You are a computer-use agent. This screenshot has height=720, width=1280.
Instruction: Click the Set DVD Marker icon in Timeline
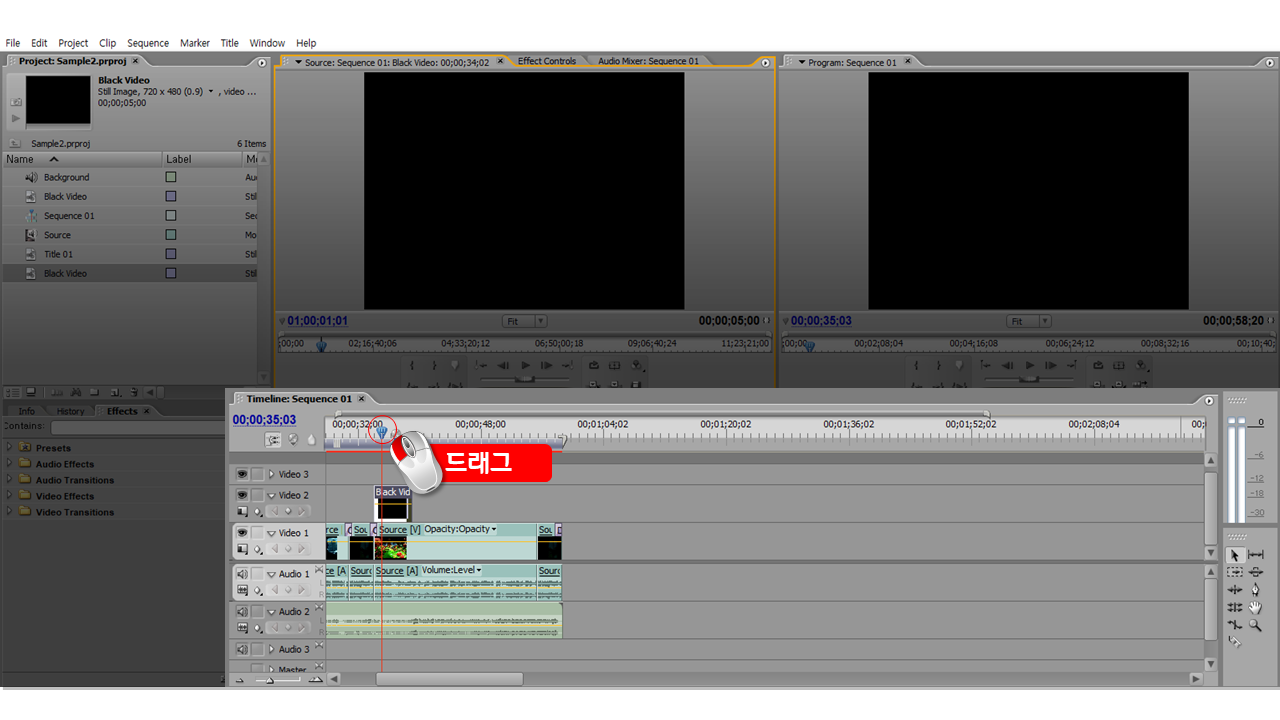coord(294,440)
